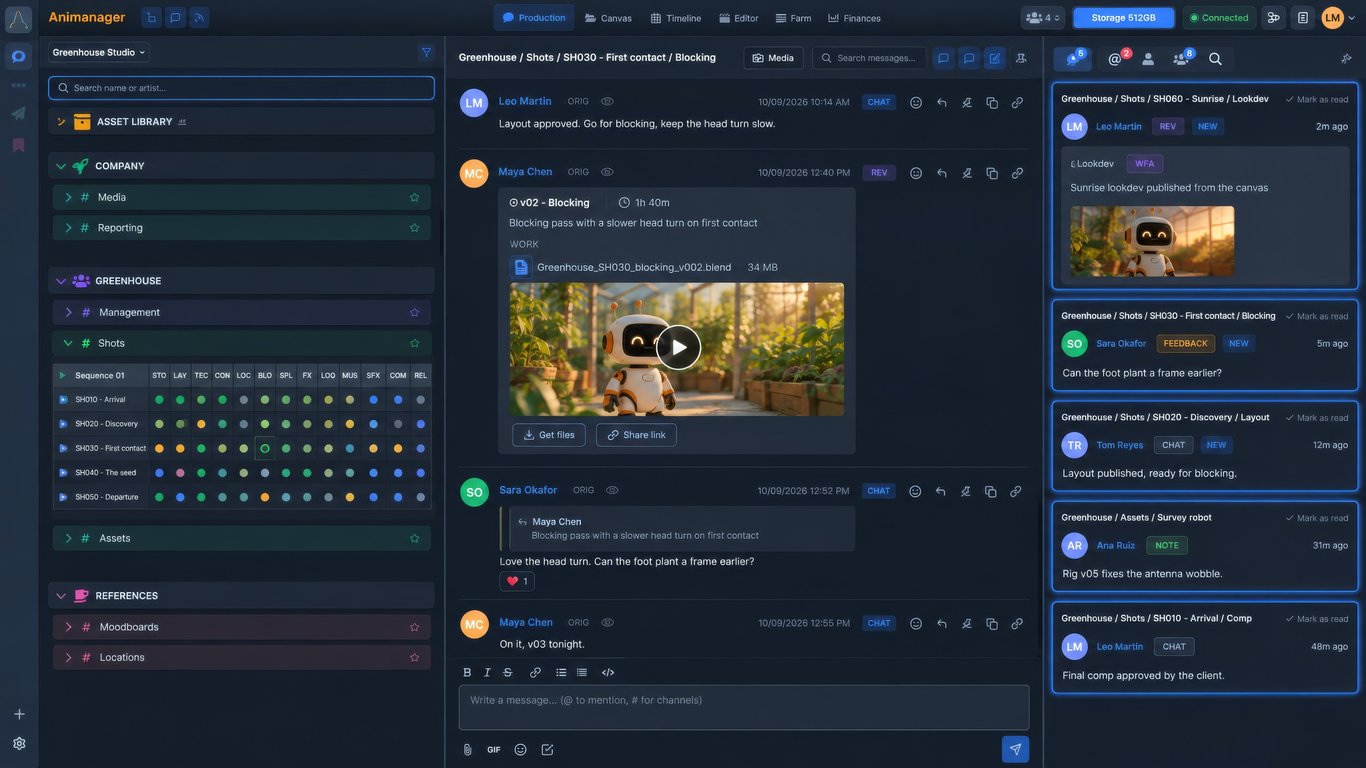The image size is (1366, 768).
Task: Click the Storage 512GB button
Action: 1123,17
